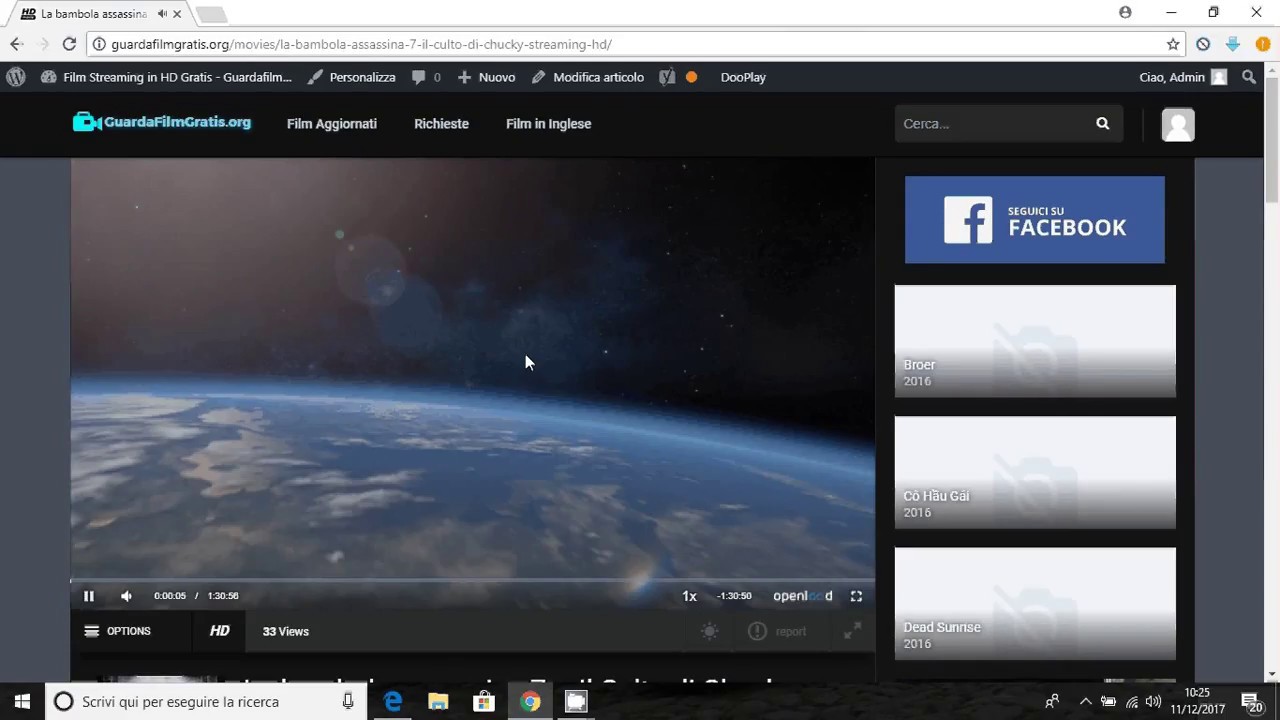Enter fullscreen in video player

856,596
